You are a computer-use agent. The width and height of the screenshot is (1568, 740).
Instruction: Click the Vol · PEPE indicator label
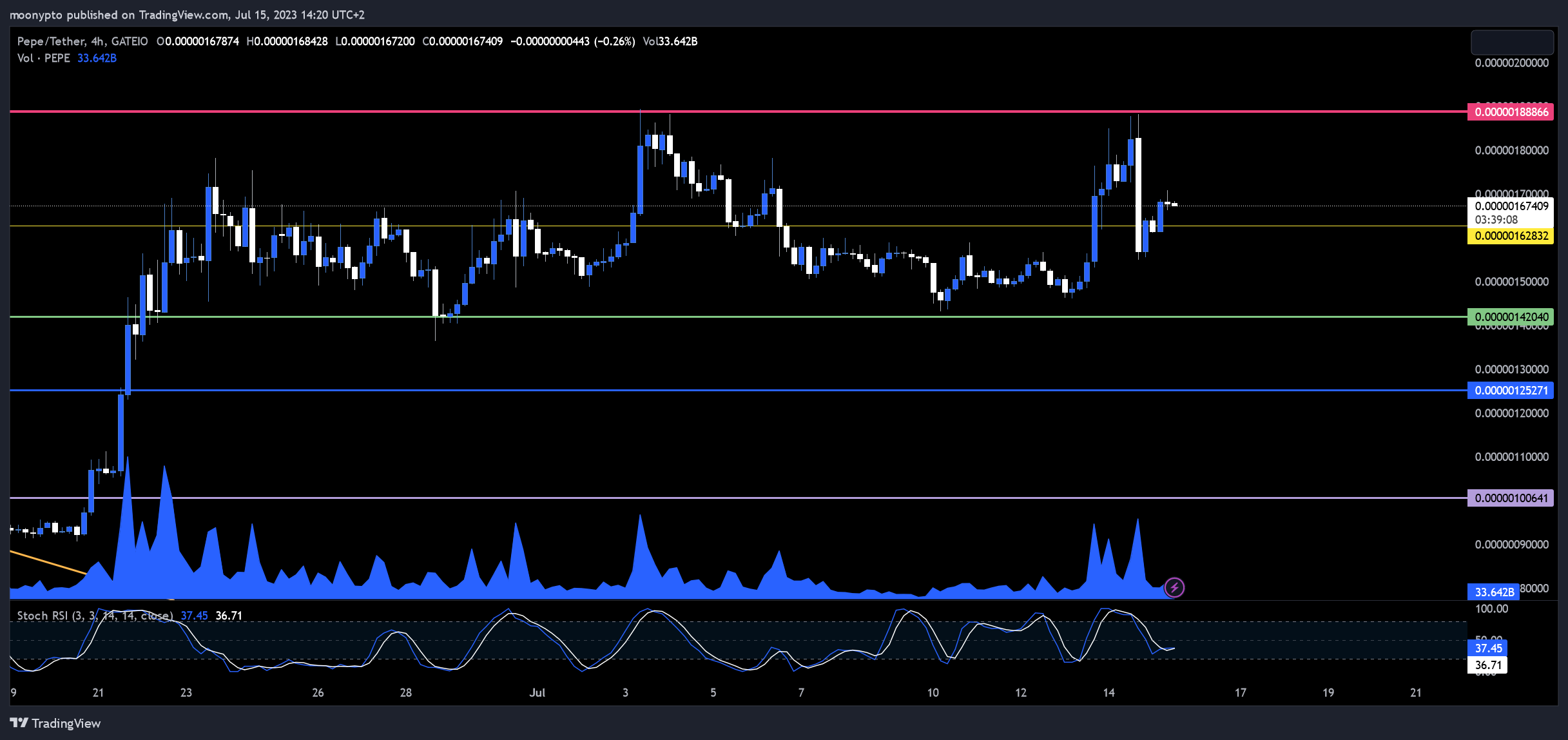(44, 58)
